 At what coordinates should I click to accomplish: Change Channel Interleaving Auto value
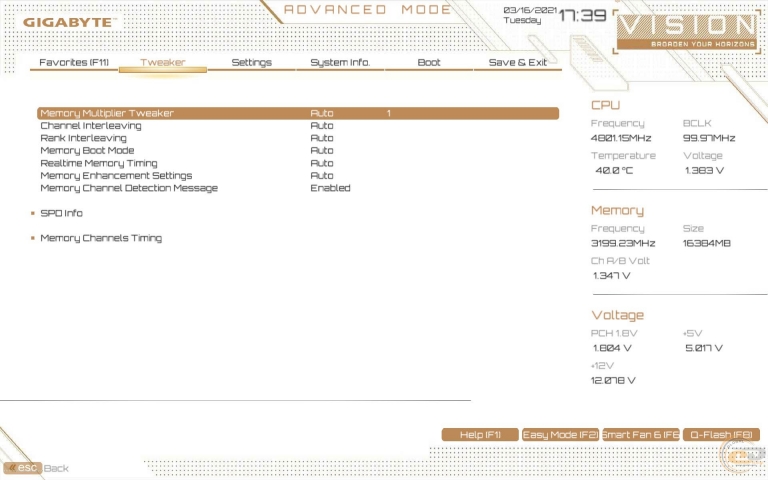322,125
